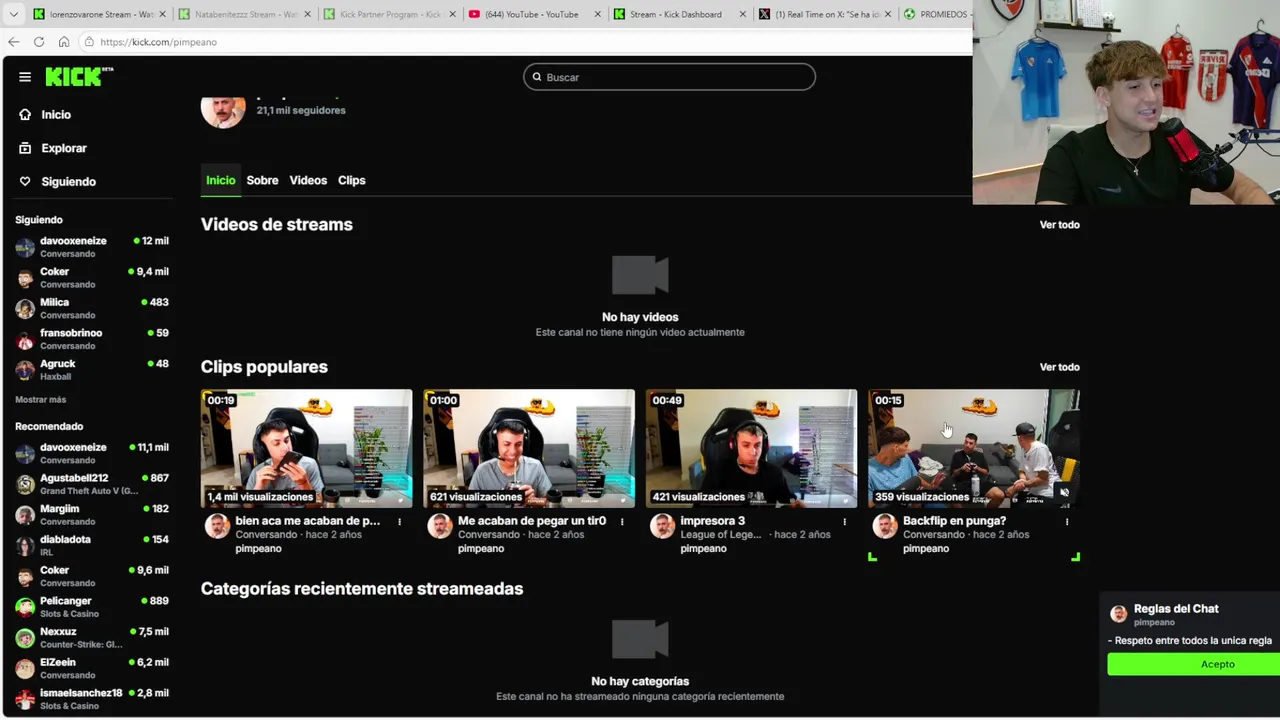
Task: Open the browser tab list chevron
Action: coord(13,15)
